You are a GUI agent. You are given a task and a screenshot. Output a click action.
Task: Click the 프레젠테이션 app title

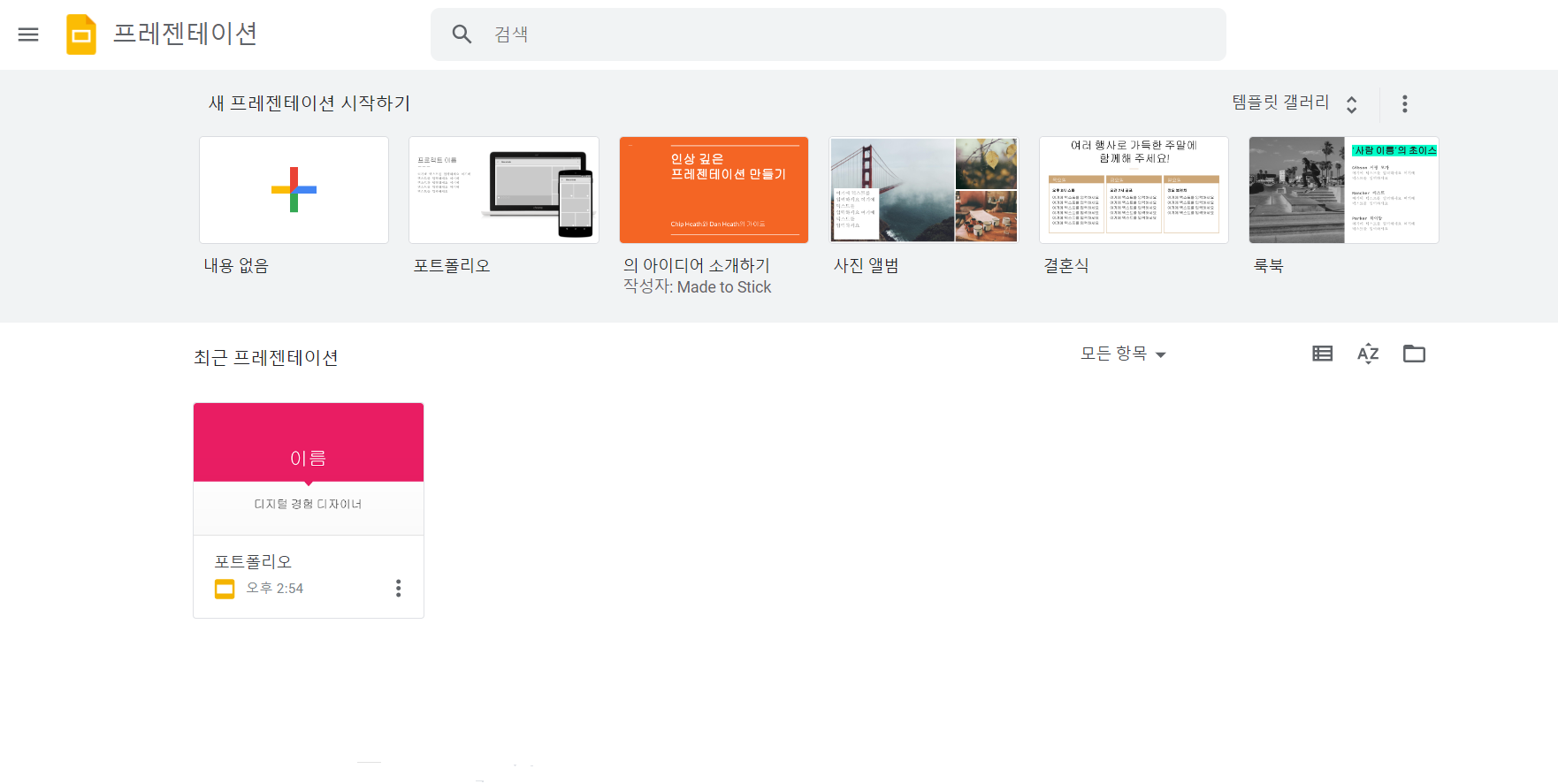tap(185, 34)
